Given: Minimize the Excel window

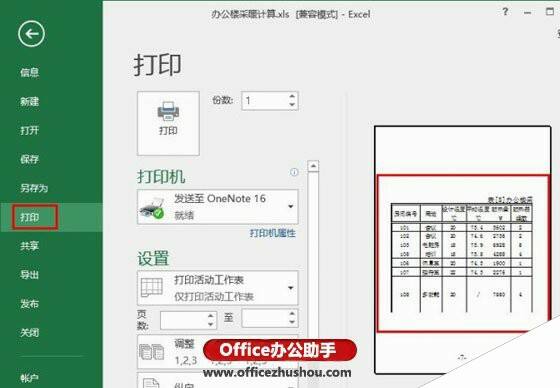Looking at the screenshot, I should pos(528,13).
